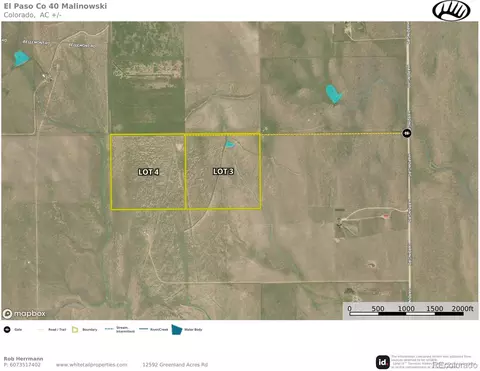Click the Rob Herrmann name
Image resolution: width=480 pixels, height=371 pixels.
tap(23, 359)
